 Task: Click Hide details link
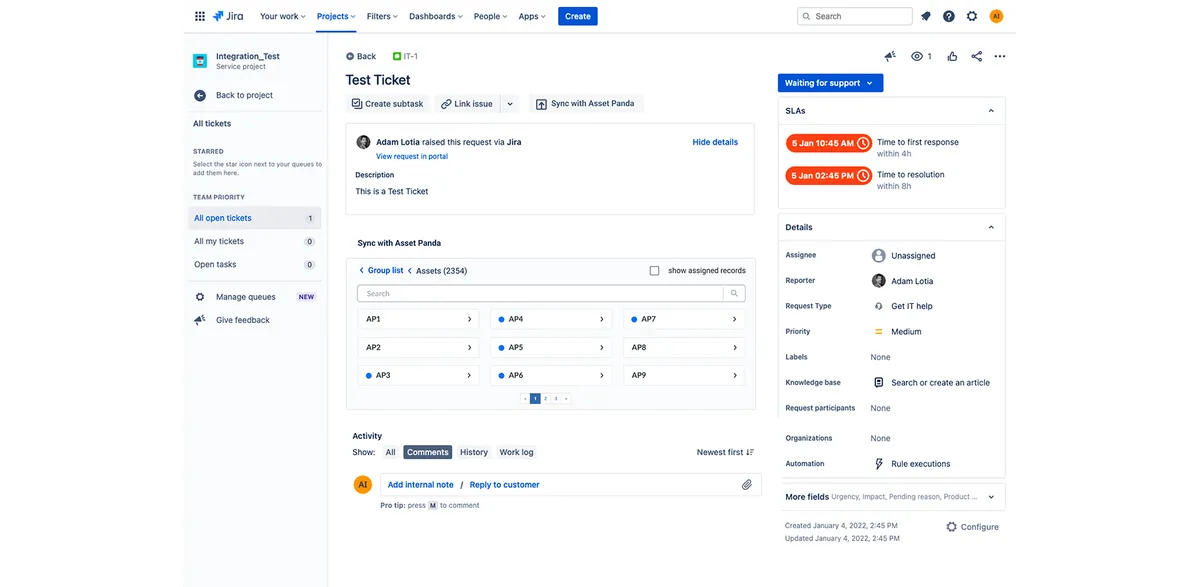[x=715, y=142]
